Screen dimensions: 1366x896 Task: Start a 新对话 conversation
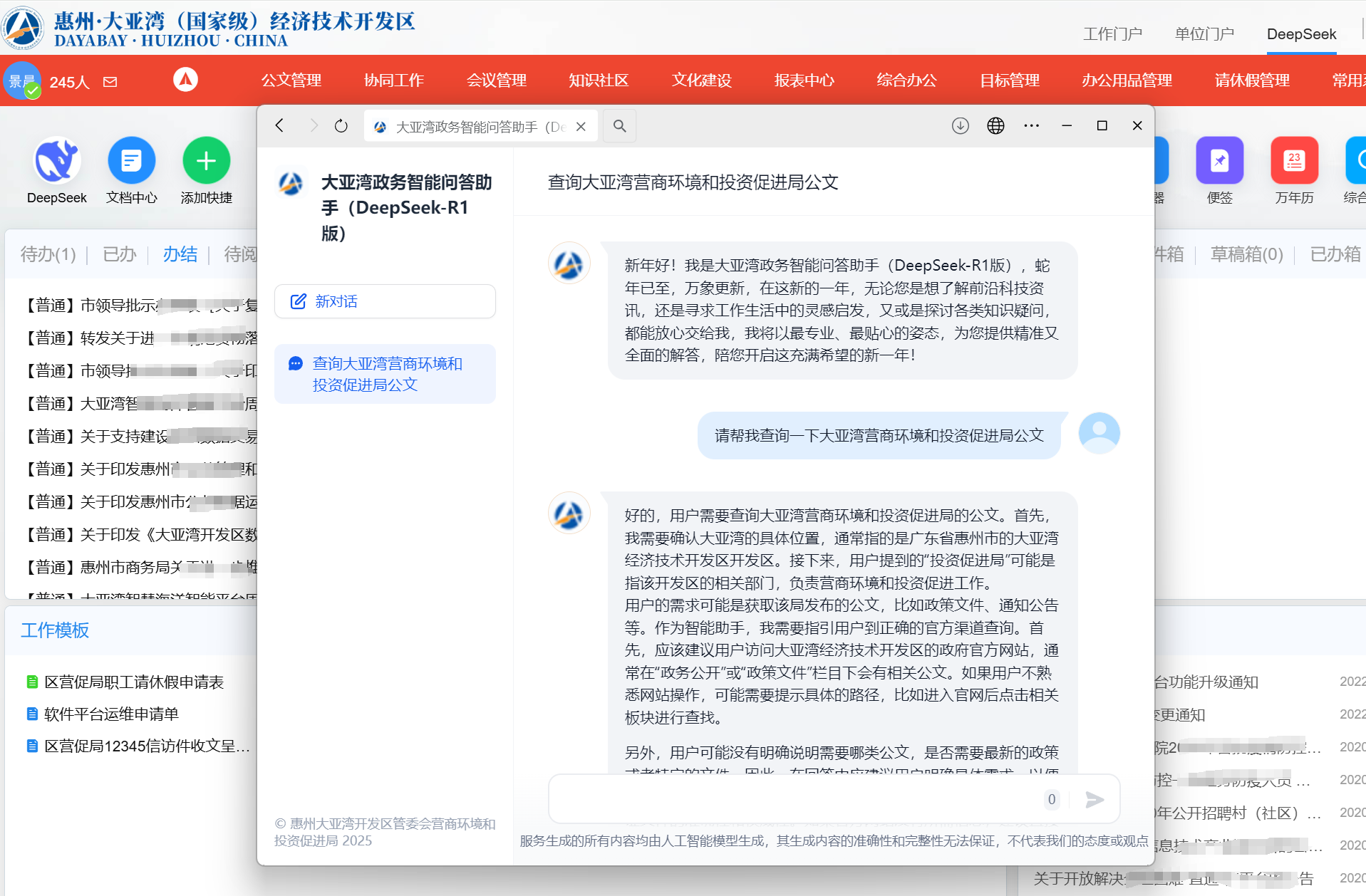tap(385, 301)
